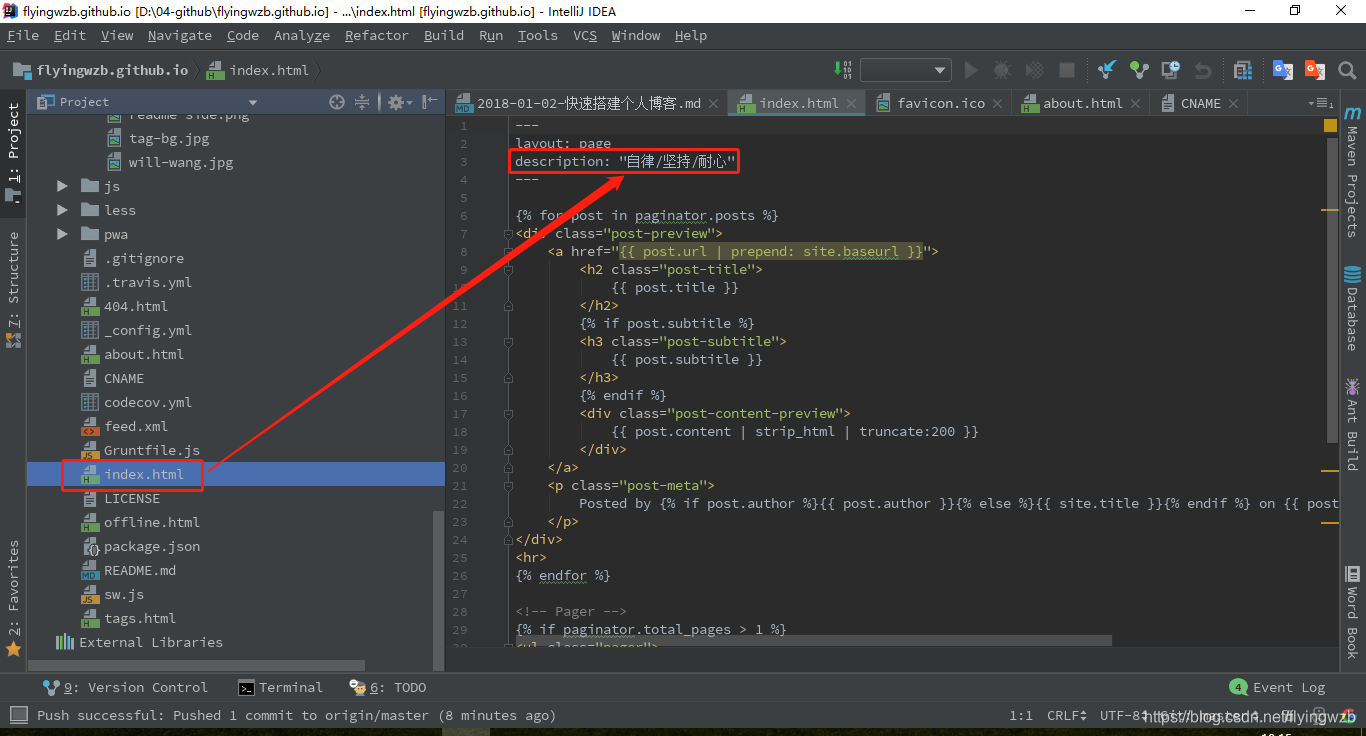
Task: Open the Navigate menu
Action: point(180,35)
